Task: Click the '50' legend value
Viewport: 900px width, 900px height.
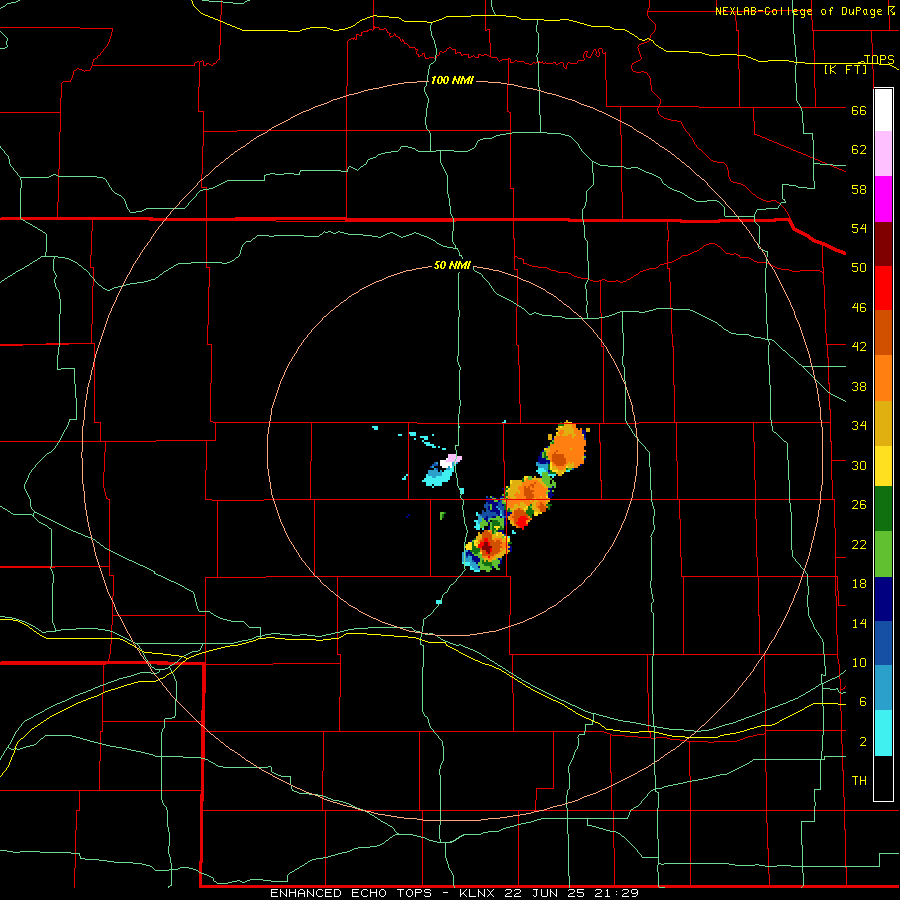Action: [859, 268]
